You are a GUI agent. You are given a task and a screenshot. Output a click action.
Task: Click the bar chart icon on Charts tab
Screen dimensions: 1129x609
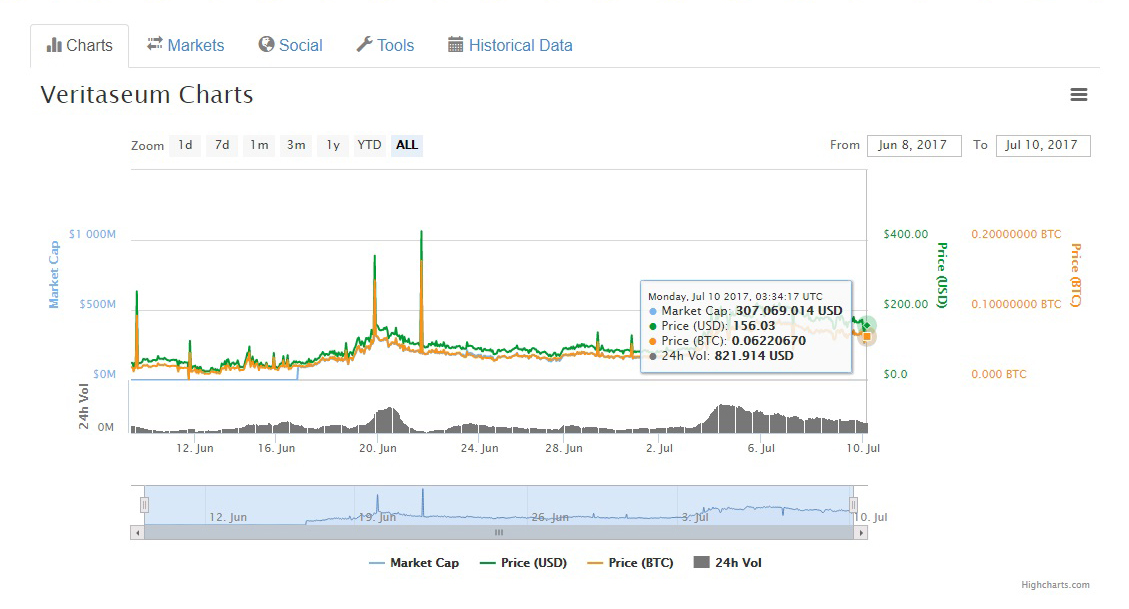coord(54,45)
